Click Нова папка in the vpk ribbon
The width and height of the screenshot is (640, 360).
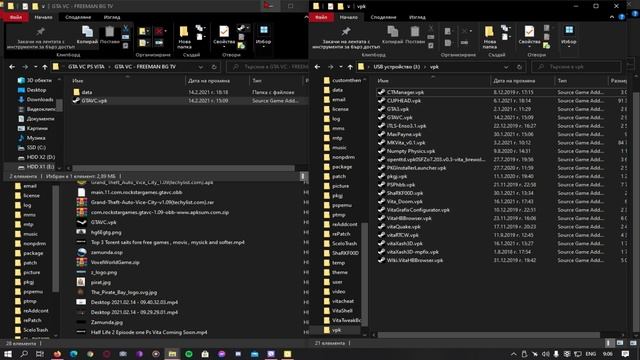tap(489, 37)
